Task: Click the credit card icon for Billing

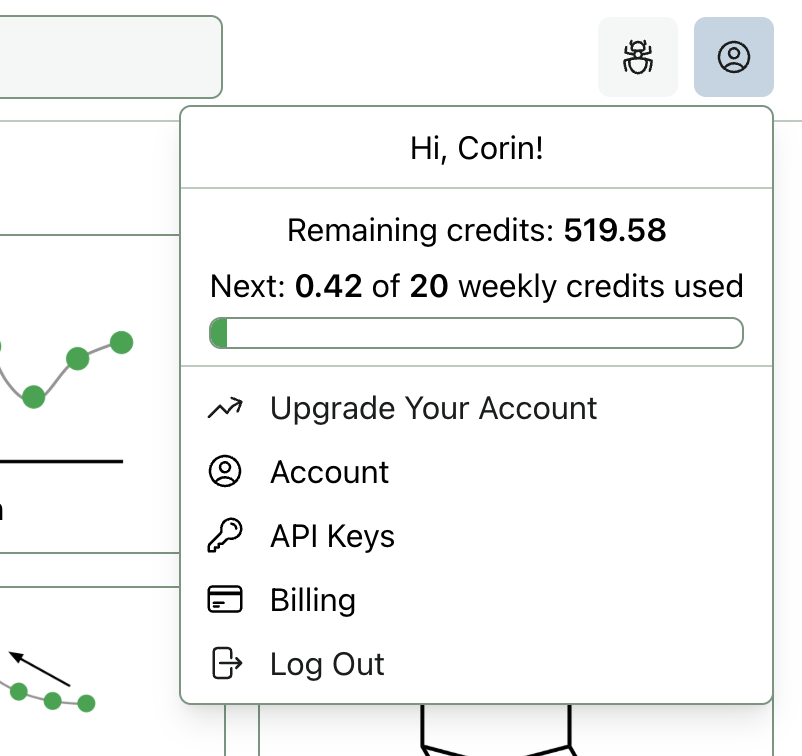Action: [225, 600]
